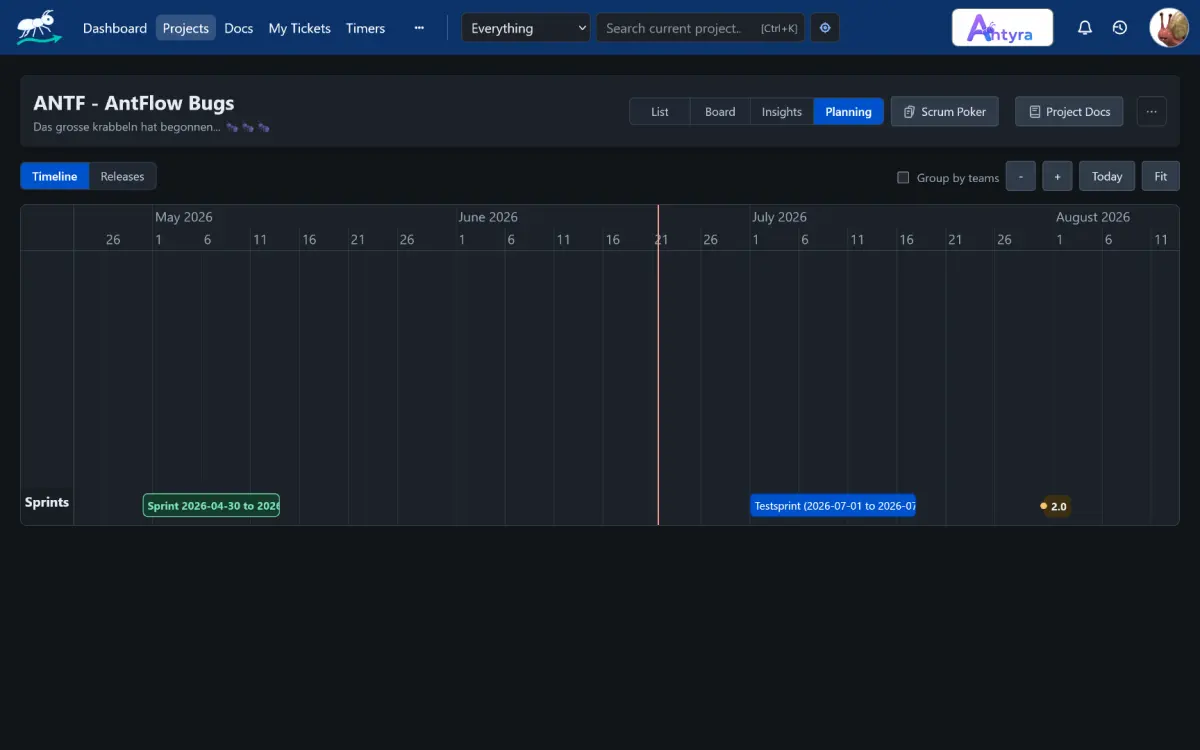Click the Sprints row label
The height and width of the screenshot is (750, 1200).
tap(47, 502)
